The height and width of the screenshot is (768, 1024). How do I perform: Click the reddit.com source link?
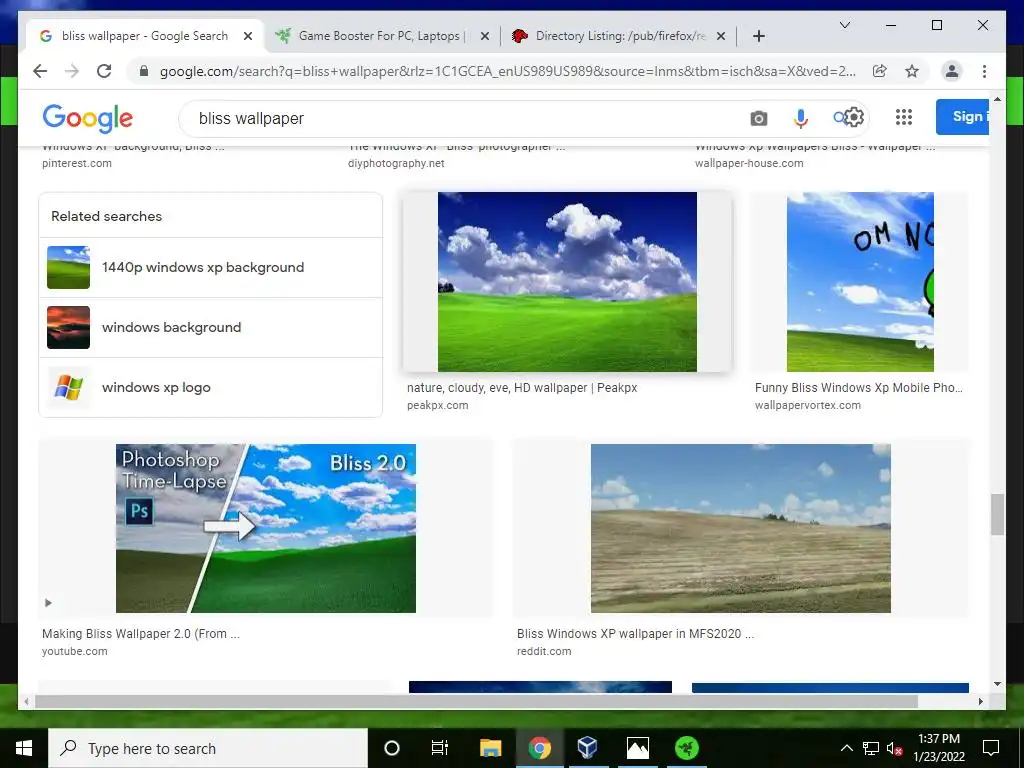(544, 651)
